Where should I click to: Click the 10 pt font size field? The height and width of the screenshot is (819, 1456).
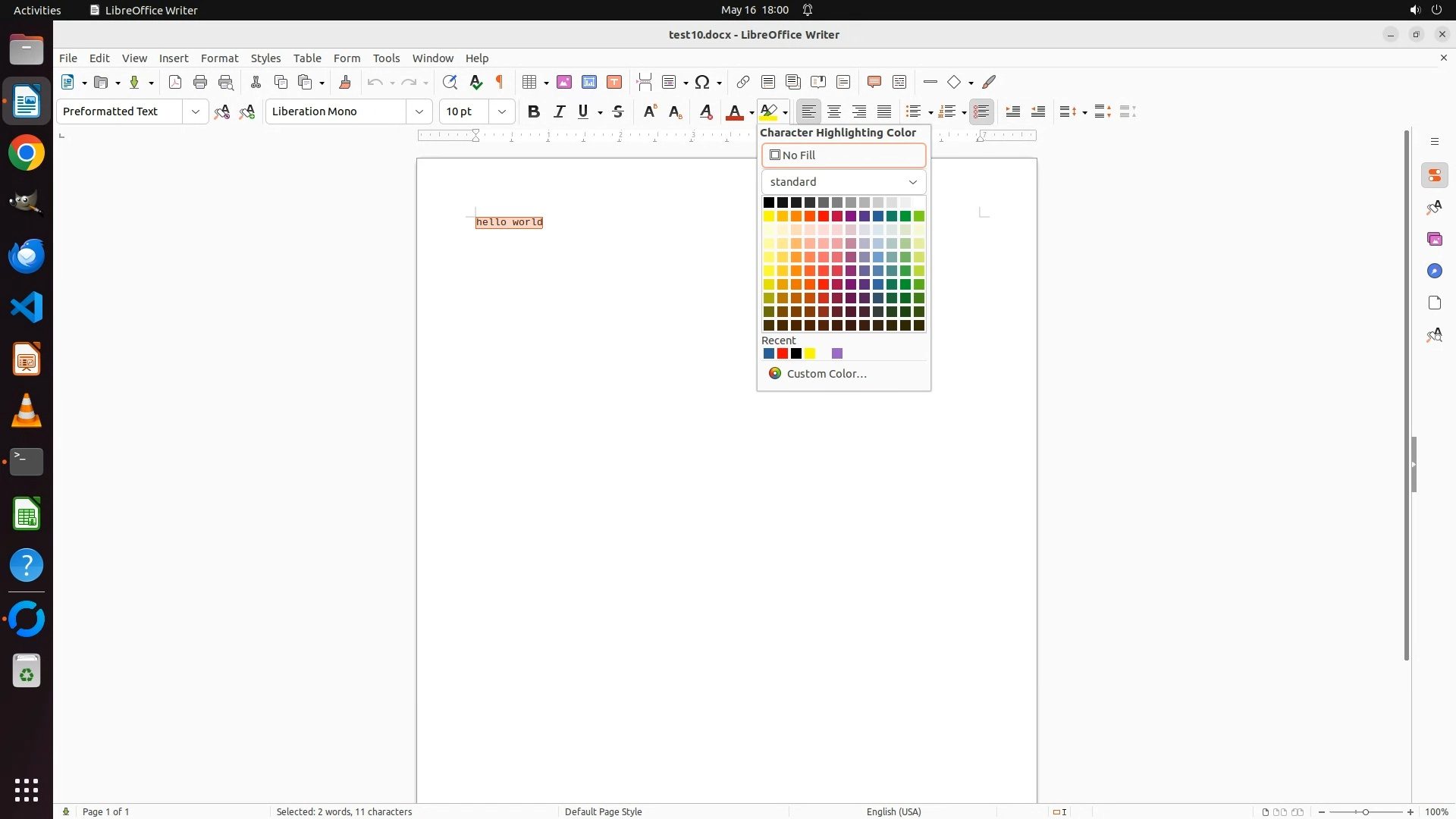[x=464, y=111]
